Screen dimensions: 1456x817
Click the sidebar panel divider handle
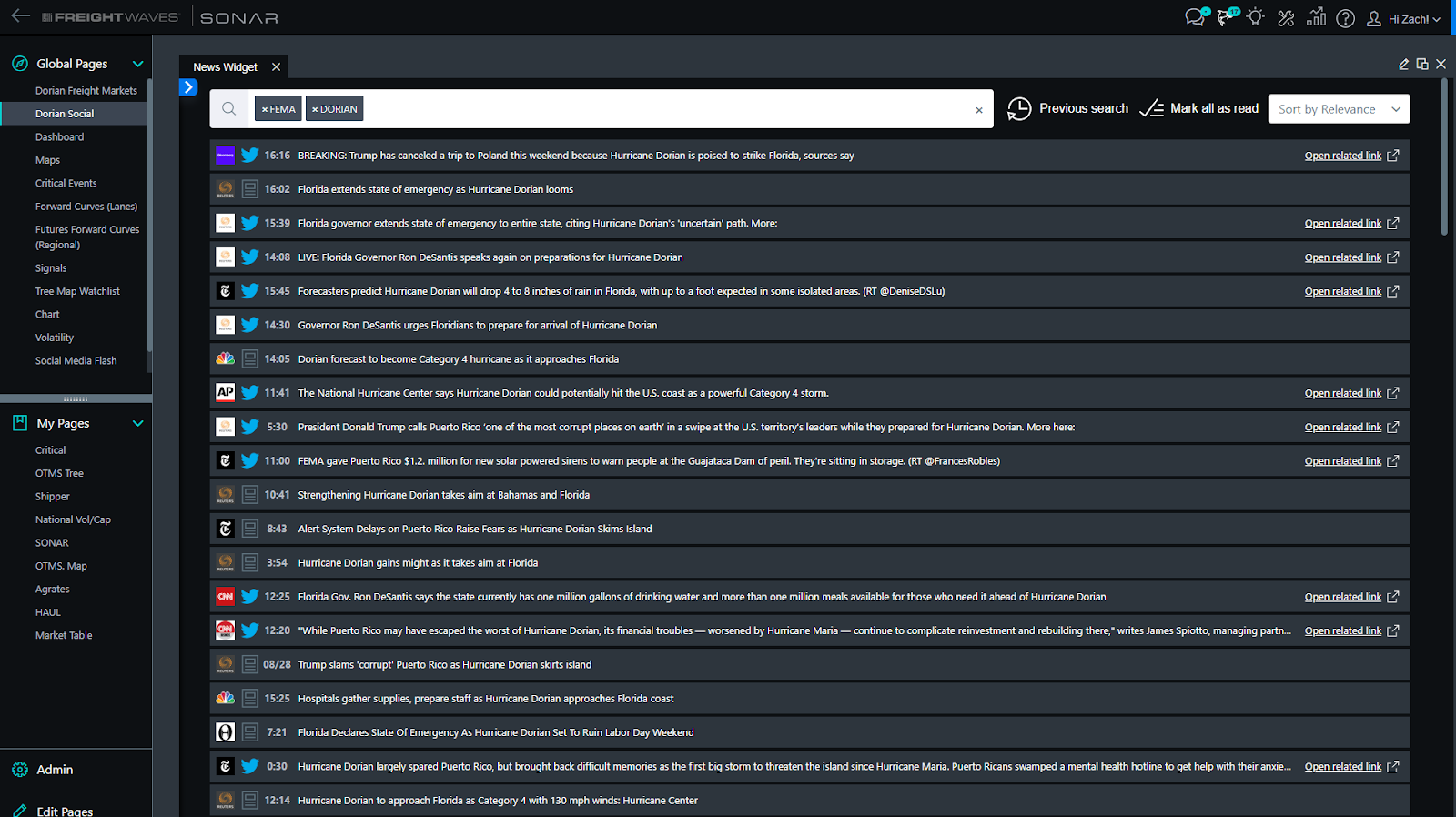[x=76, y=399]
